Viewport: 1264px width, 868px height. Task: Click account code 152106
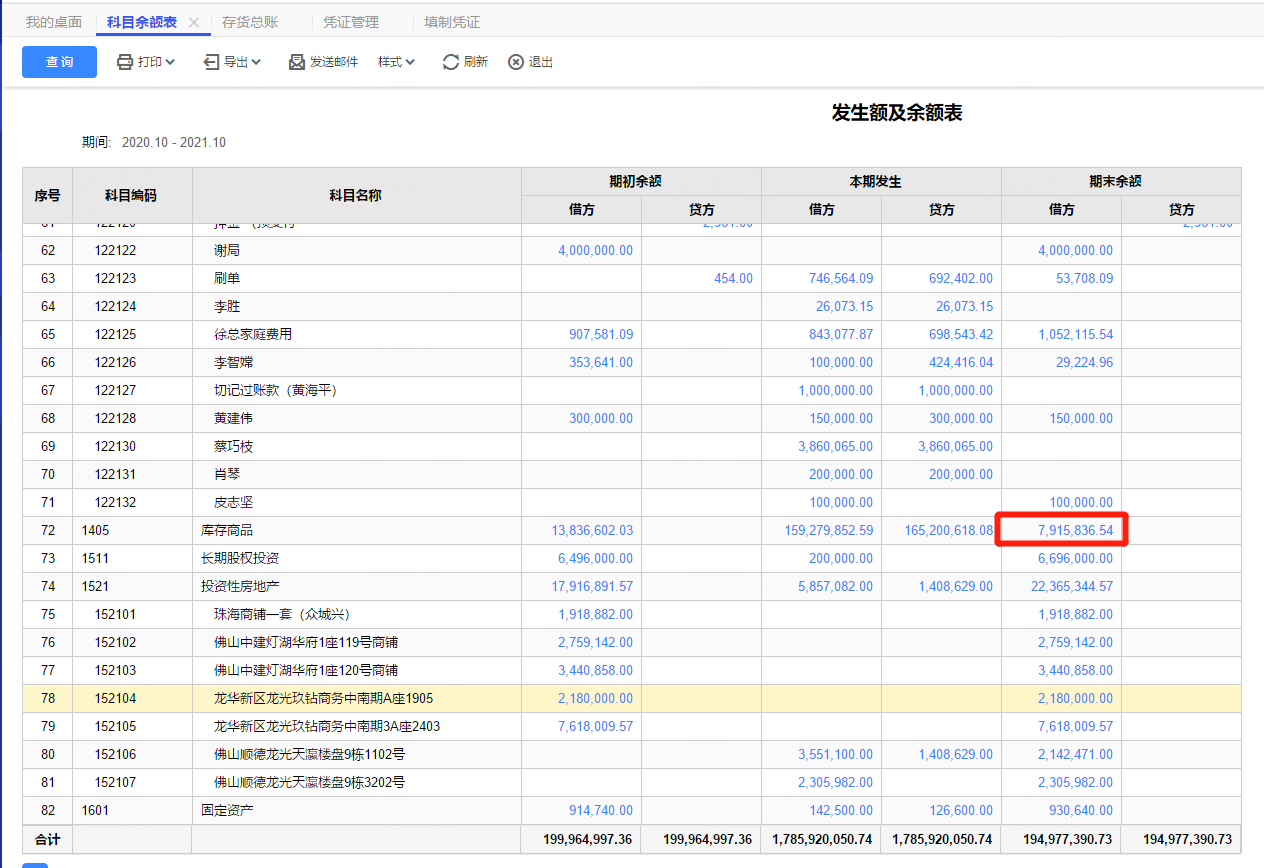click(115, 754)
